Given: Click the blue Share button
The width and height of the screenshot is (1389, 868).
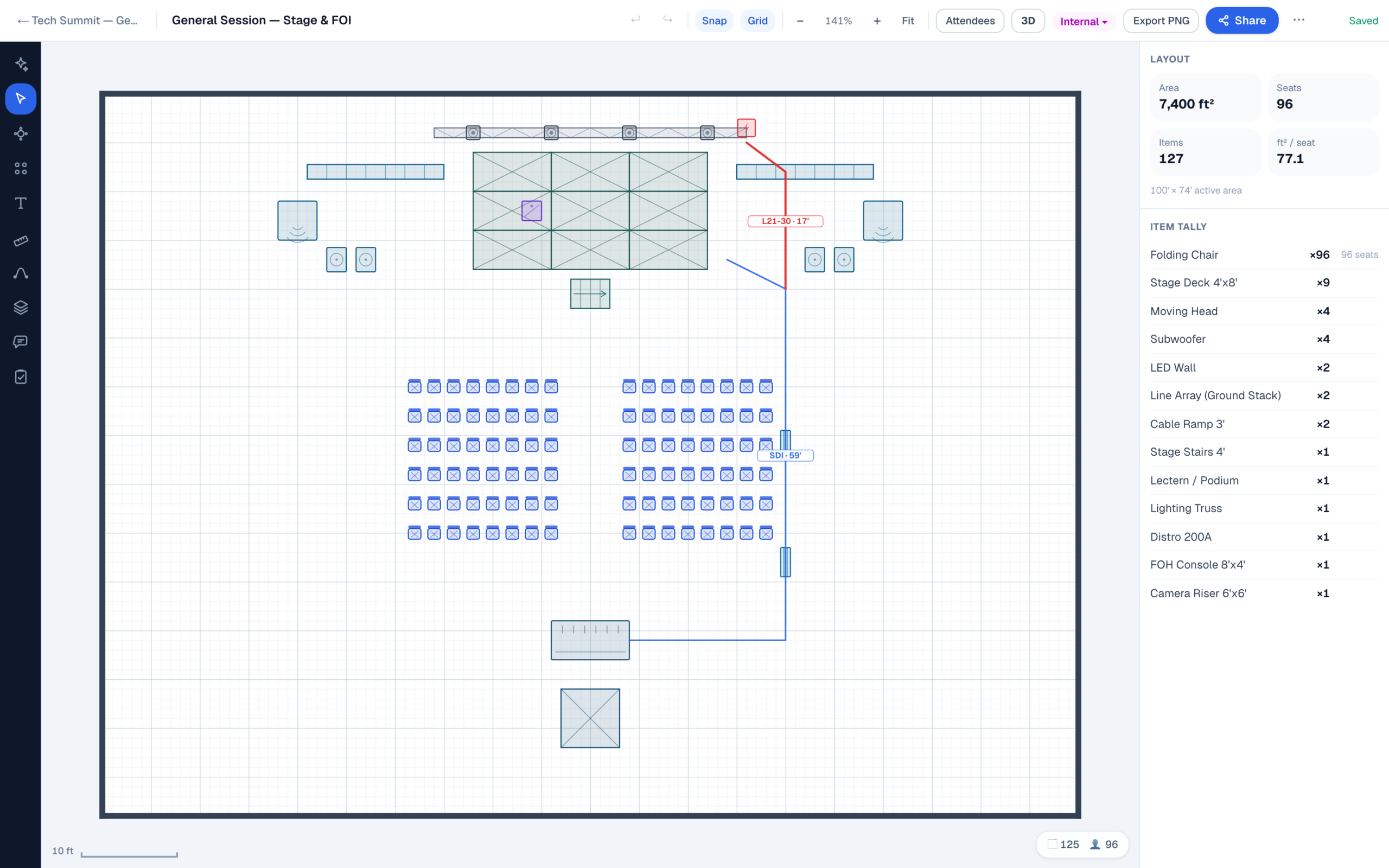Looking at the screenshot, I should pos(1242,21).
